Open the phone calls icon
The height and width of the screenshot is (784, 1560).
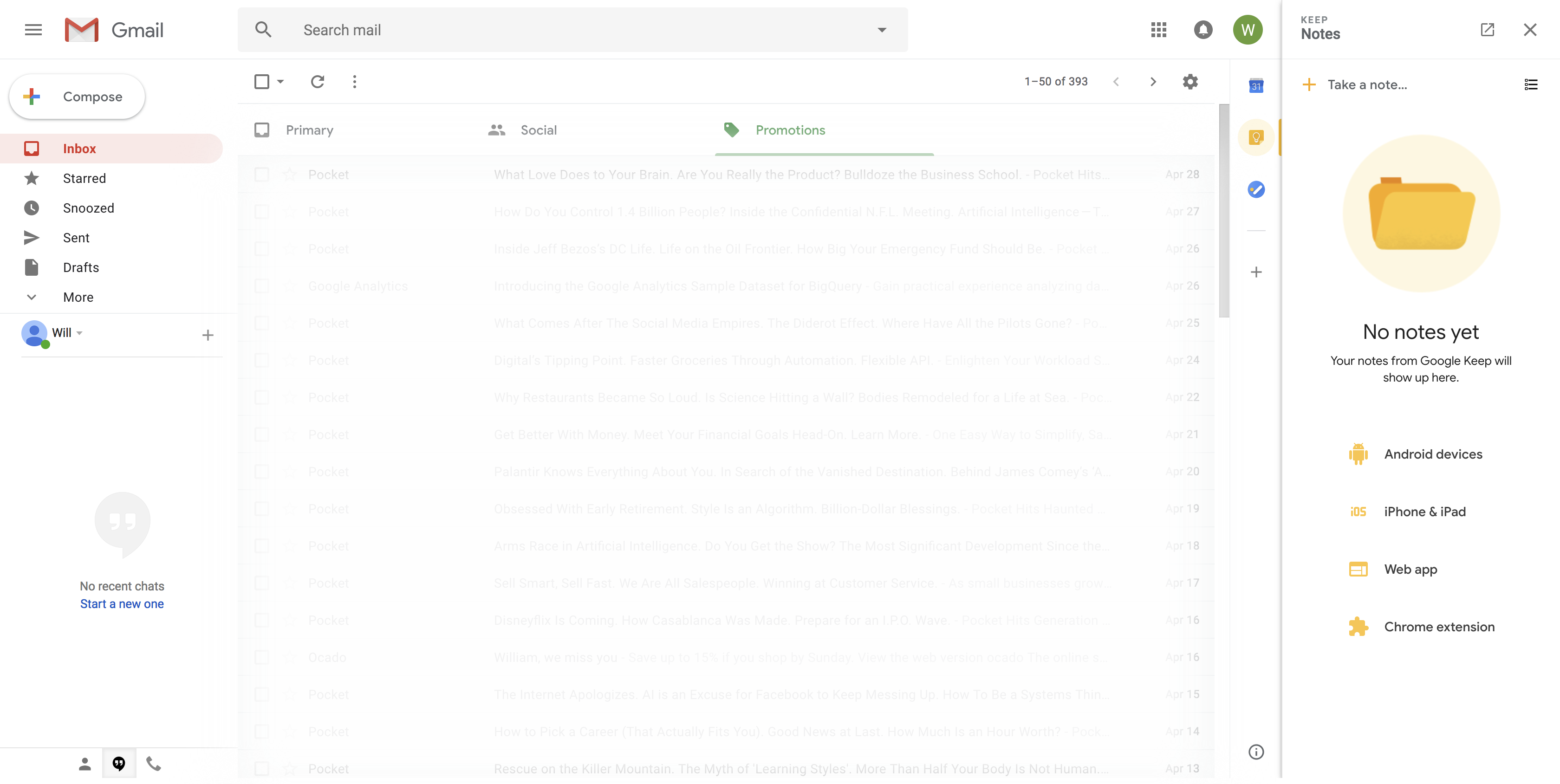tap(154, 764)
